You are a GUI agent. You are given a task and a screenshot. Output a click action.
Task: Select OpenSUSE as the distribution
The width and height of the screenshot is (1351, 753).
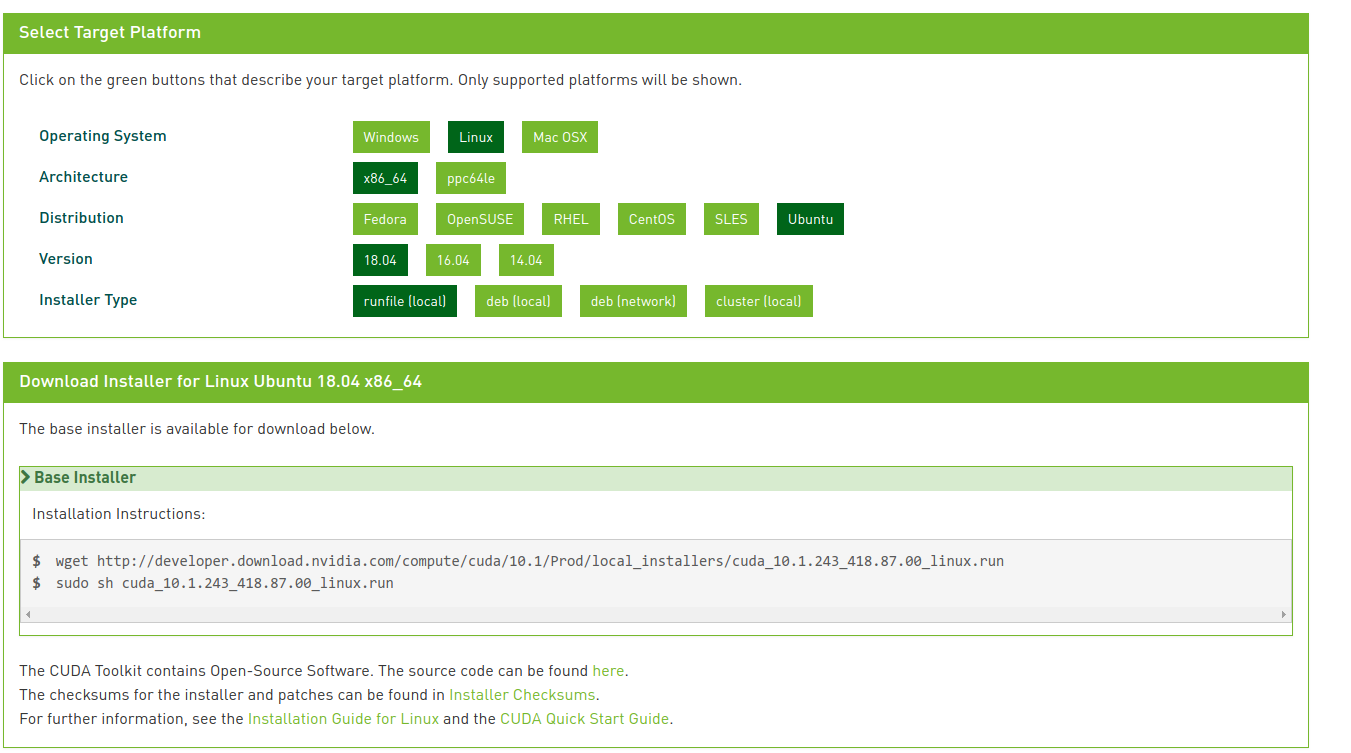point(480,219)
